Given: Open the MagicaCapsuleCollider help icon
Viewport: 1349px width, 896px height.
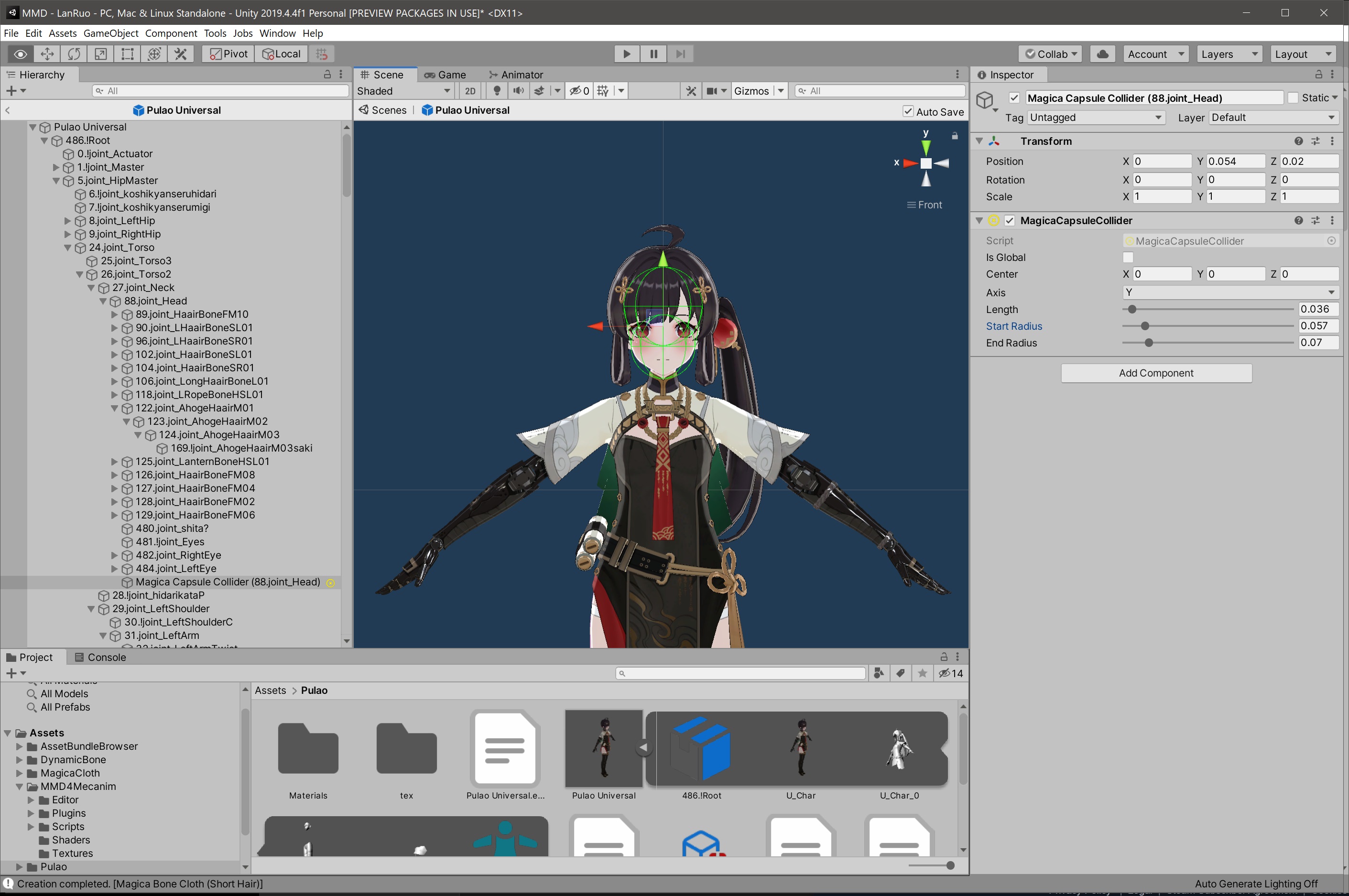Looking at the screenshot, I should click(1298, 221).
